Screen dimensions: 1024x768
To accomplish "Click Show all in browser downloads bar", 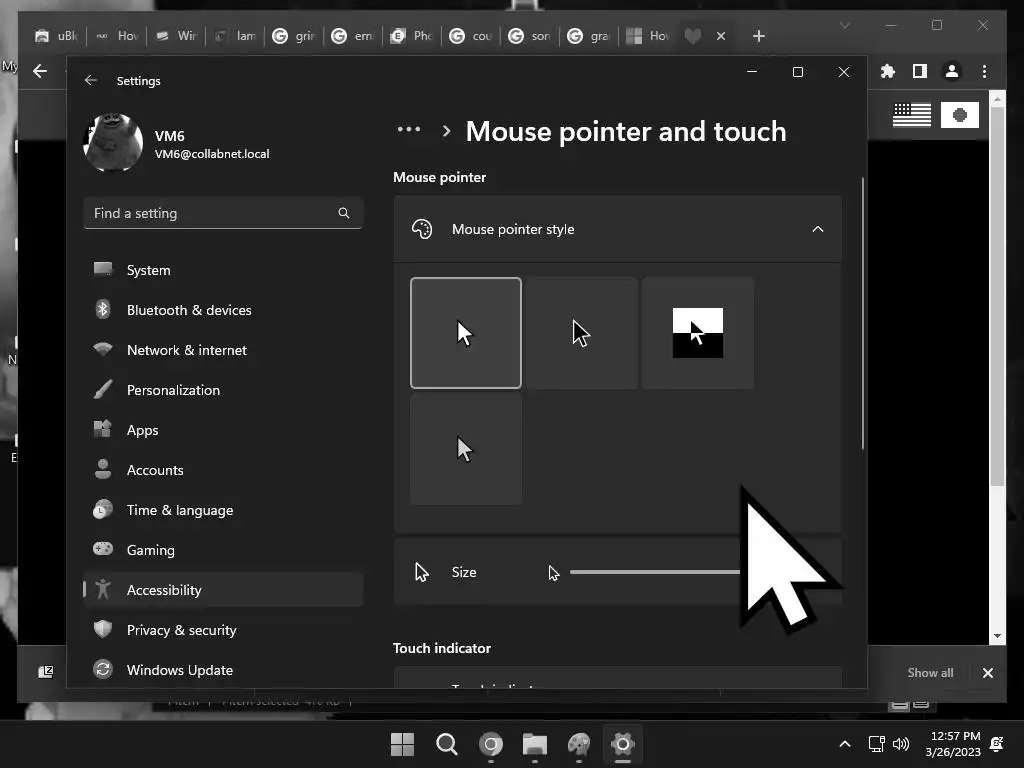I will (930, 673).
